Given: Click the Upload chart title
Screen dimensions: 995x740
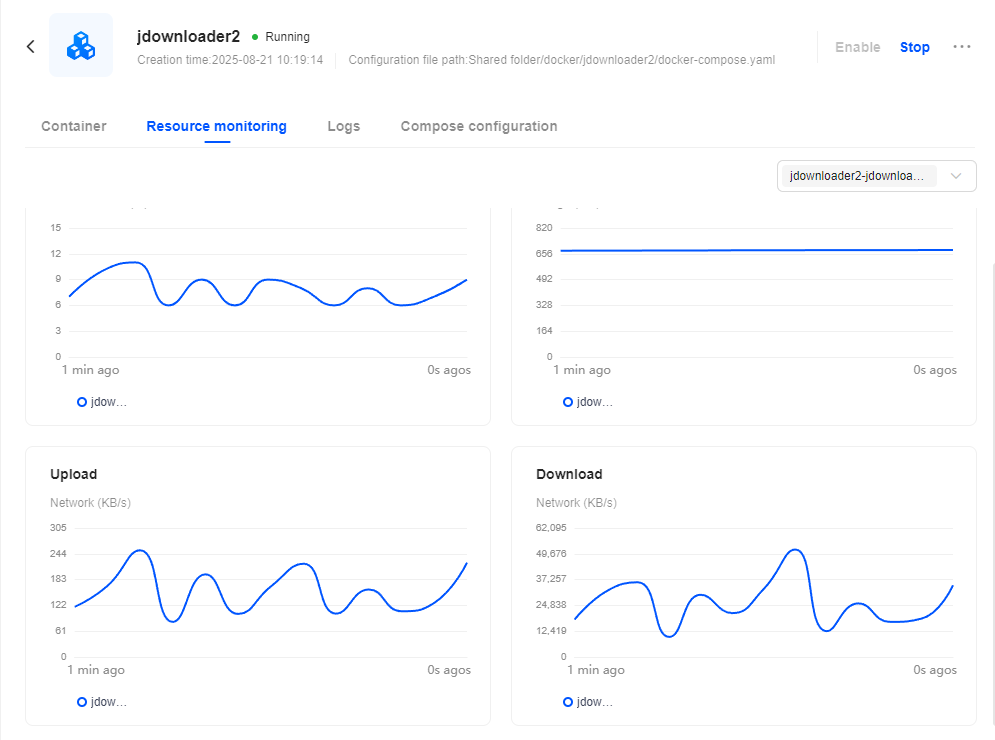Looking at the screenshot, I should coord(74,474).
